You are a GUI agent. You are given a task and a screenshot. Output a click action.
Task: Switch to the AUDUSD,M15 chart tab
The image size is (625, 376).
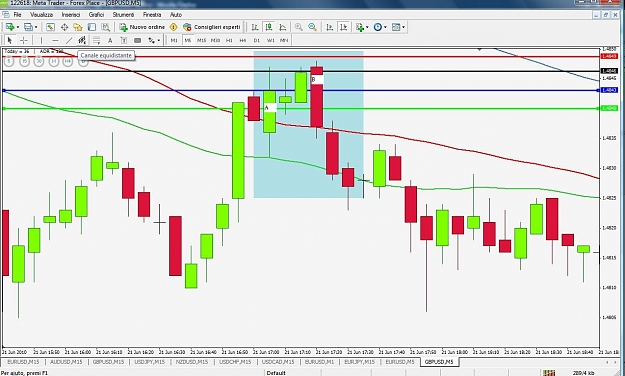tap(66, 362)
